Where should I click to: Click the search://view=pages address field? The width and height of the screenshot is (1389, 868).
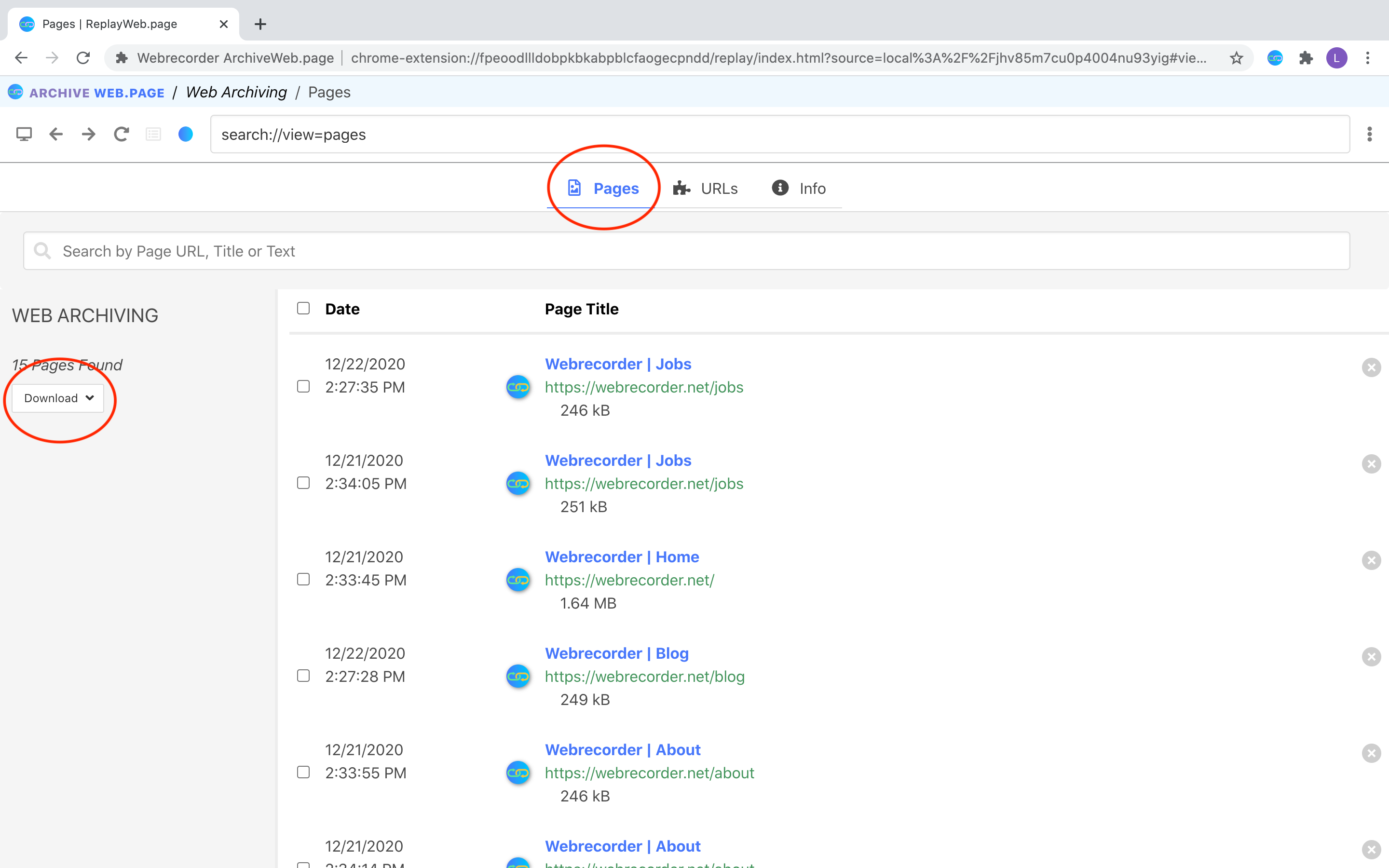(x=780, y=135)
